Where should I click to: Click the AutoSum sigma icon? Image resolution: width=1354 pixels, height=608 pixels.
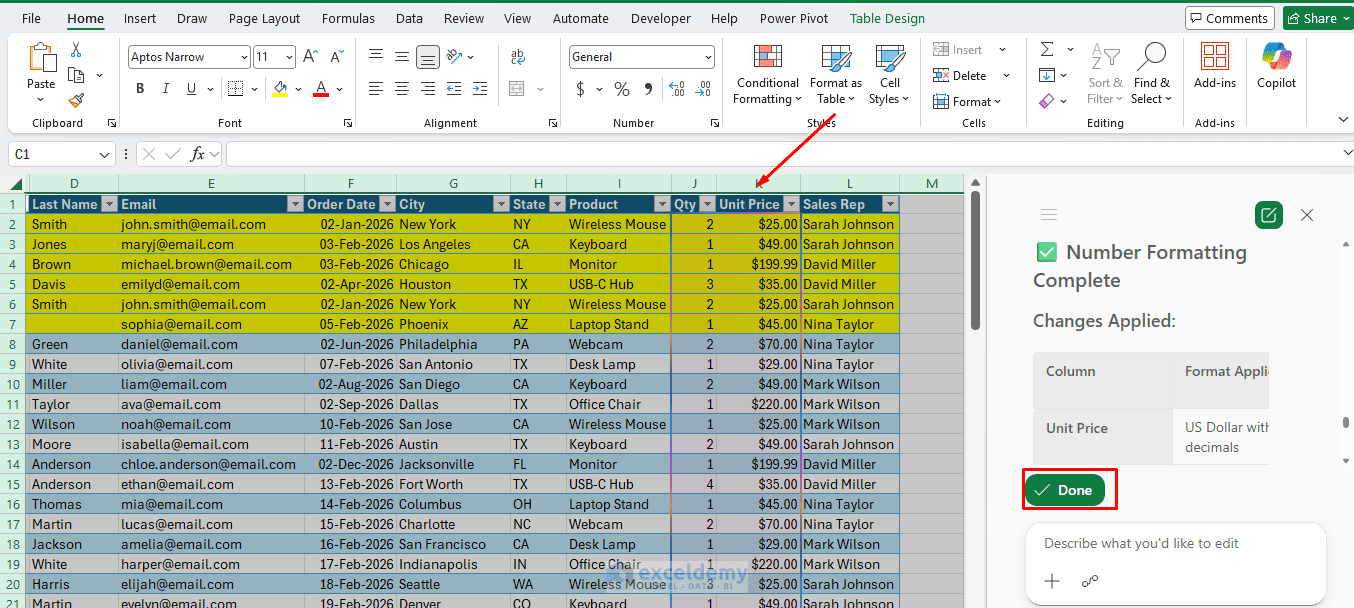1047,50
